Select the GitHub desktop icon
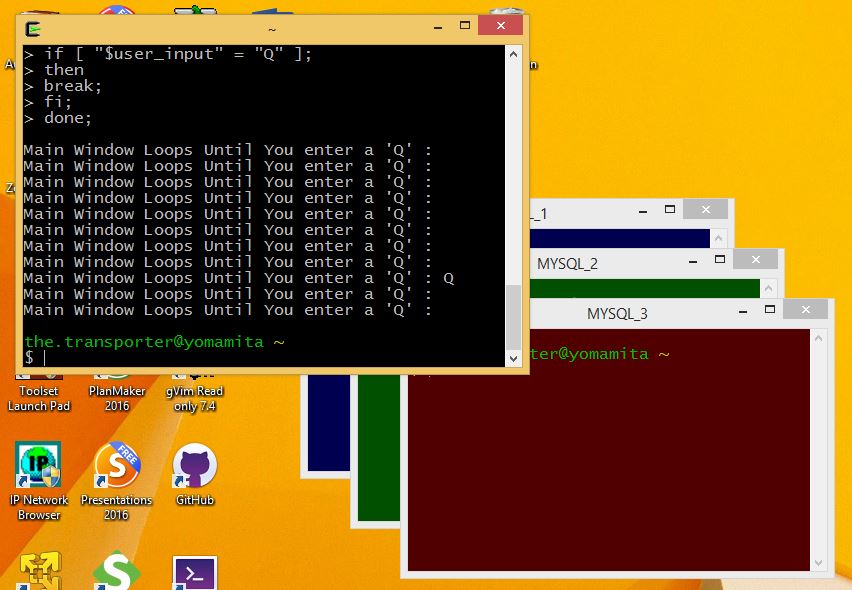Screen dimensions: 852x590 coord(195,475)
